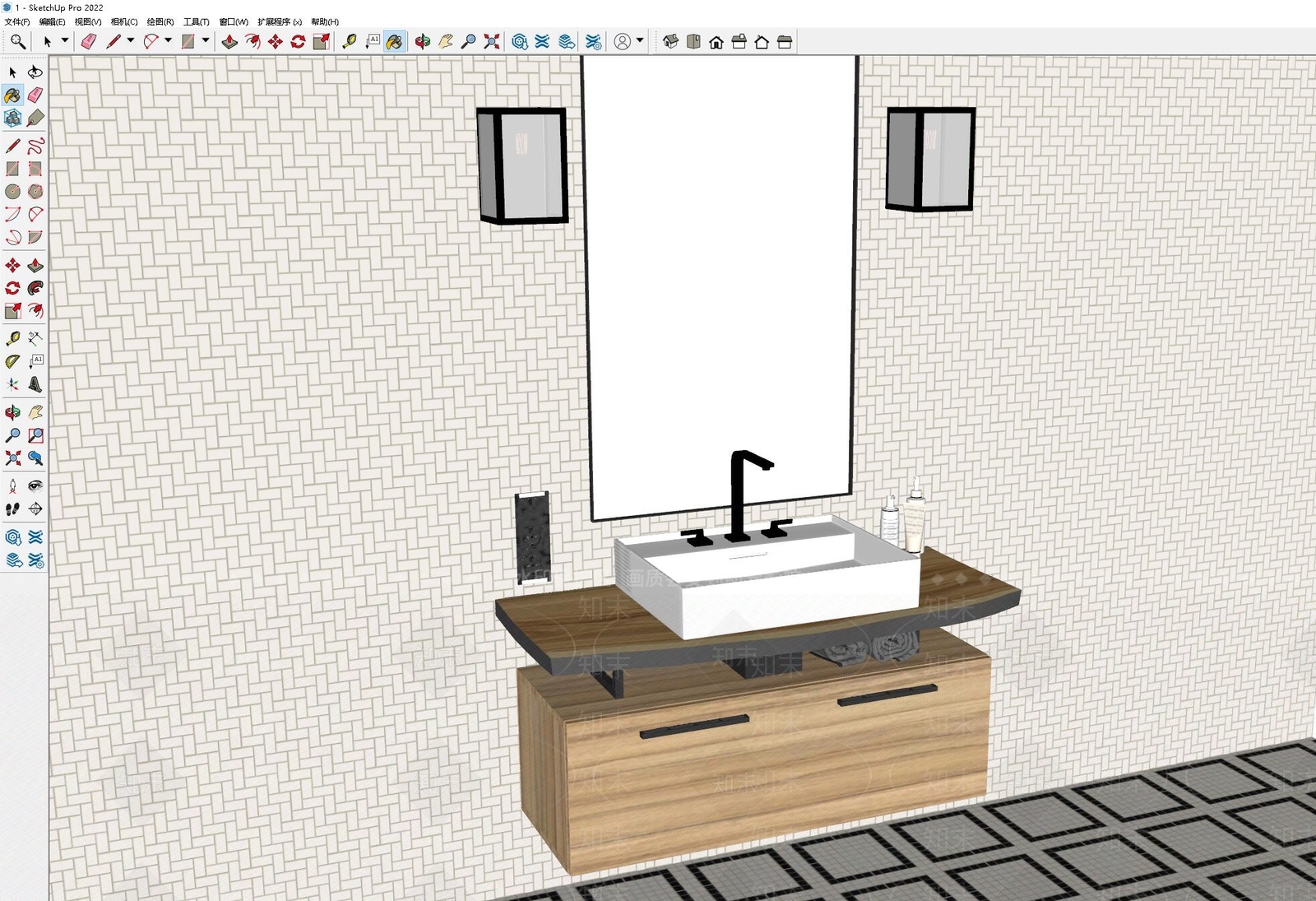Screen dimensions: 1316x901
Task: Select the Push/Pull tool in top toolbar
Action: pyautogui.click(x=229, y=41)
